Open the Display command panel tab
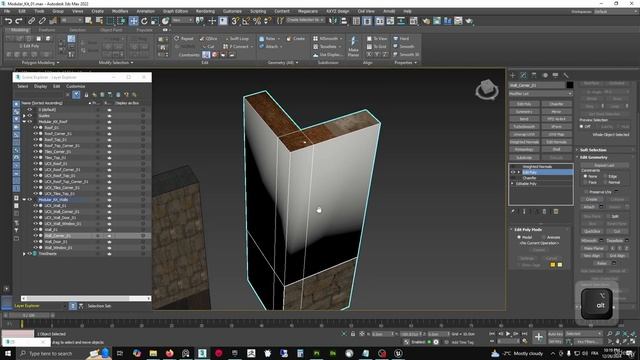640x360 pixels. click(555, 76)
